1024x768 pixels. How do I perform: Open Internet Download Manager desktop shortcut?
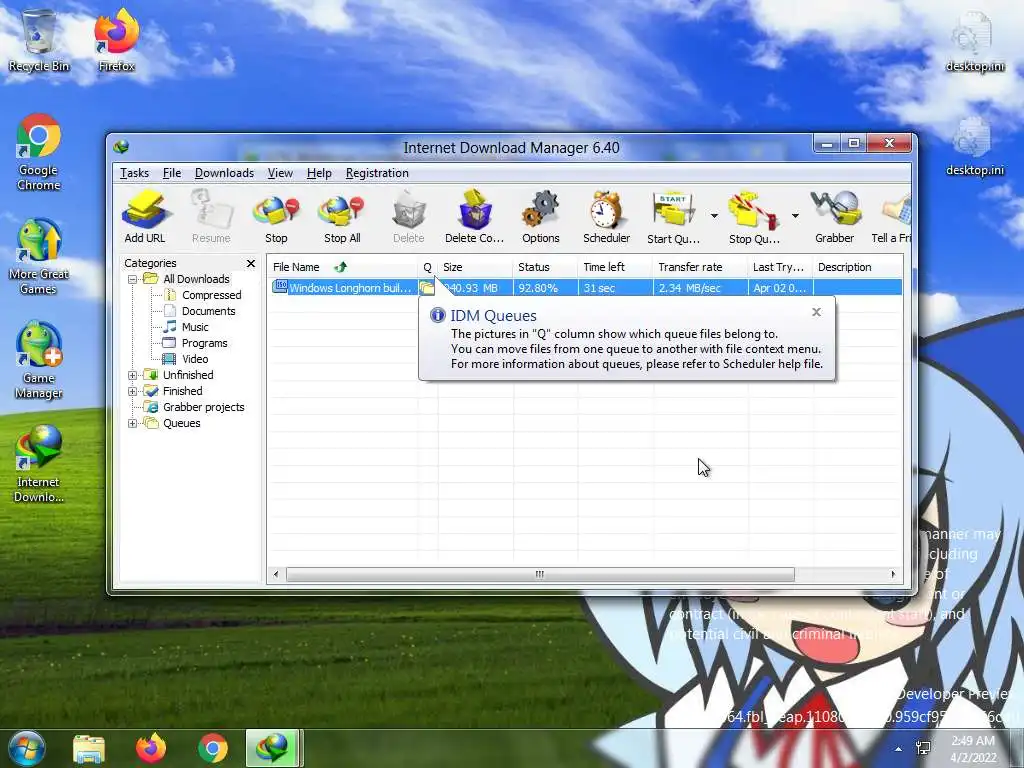[x=39, y=465]
